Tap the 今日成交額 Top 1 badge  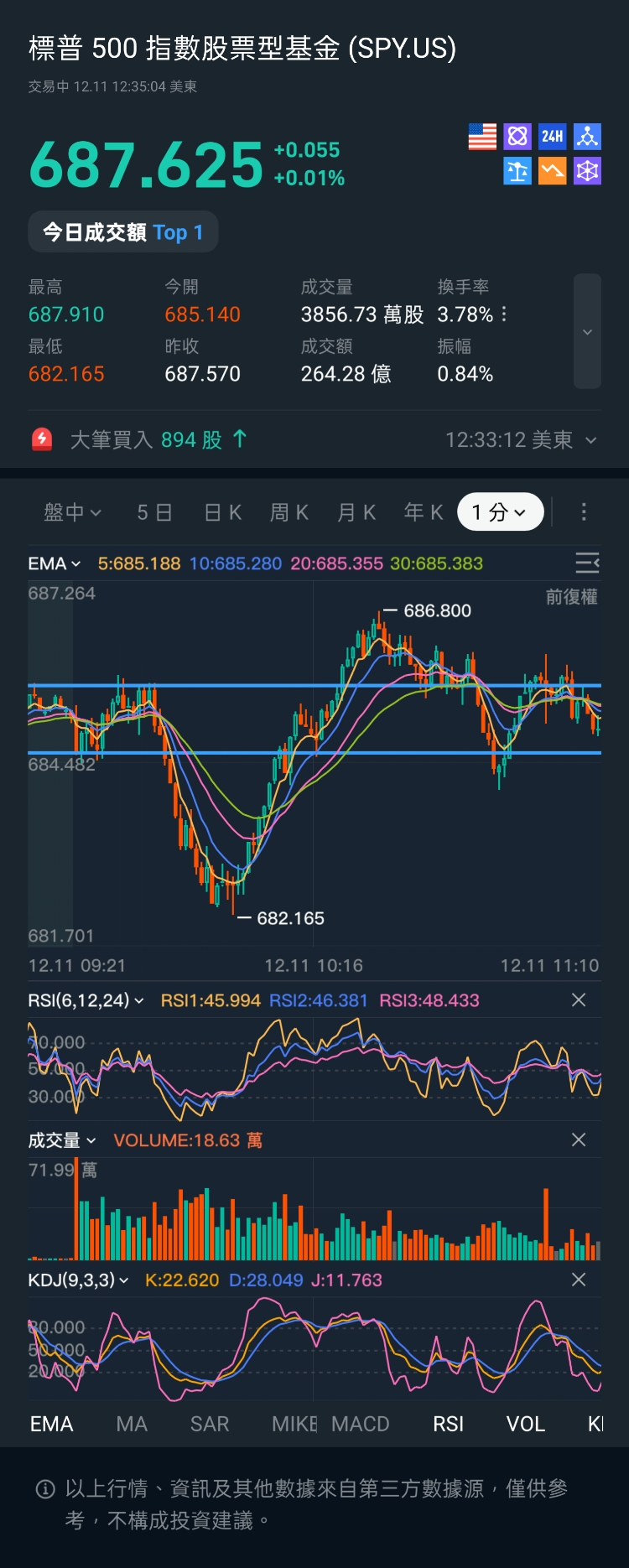click(123, 232)
